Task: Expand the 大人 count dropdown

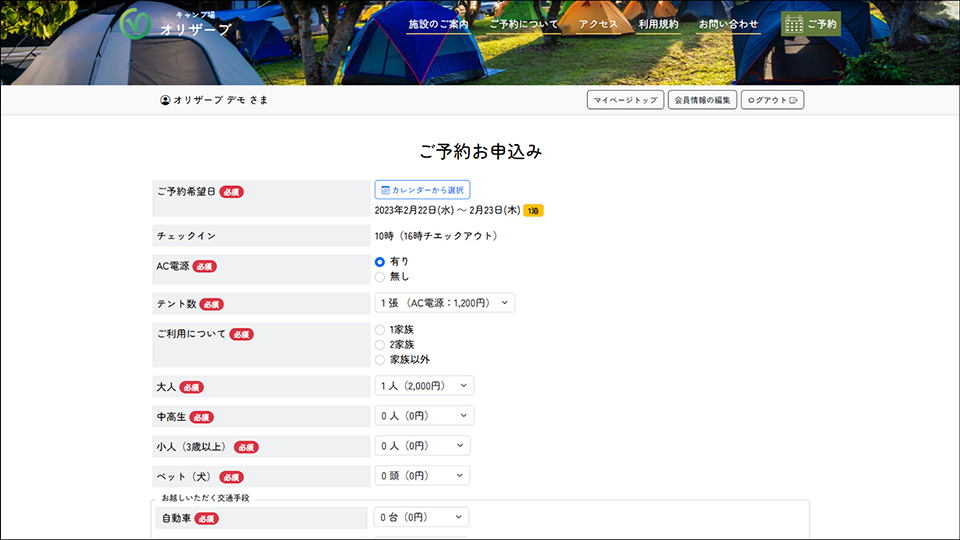Action: point(424,386)
